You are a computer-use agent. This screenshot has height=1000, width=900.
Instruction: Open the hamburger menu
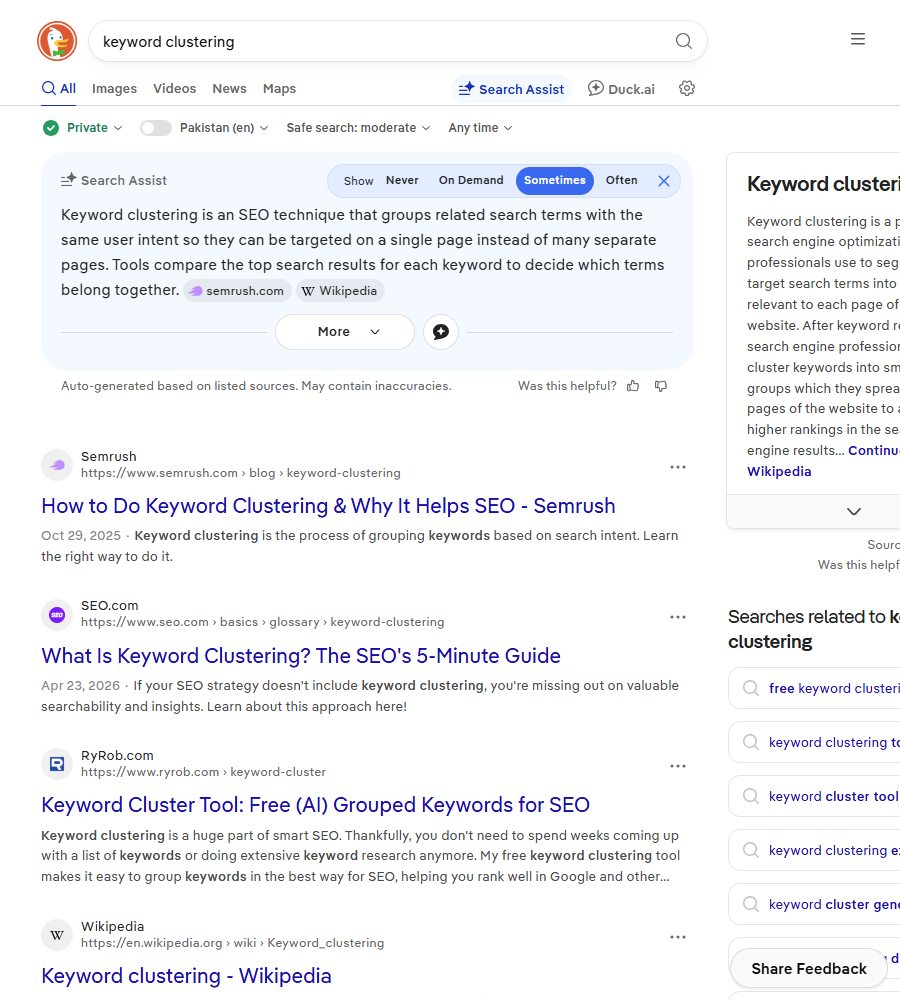pos(858,39)
